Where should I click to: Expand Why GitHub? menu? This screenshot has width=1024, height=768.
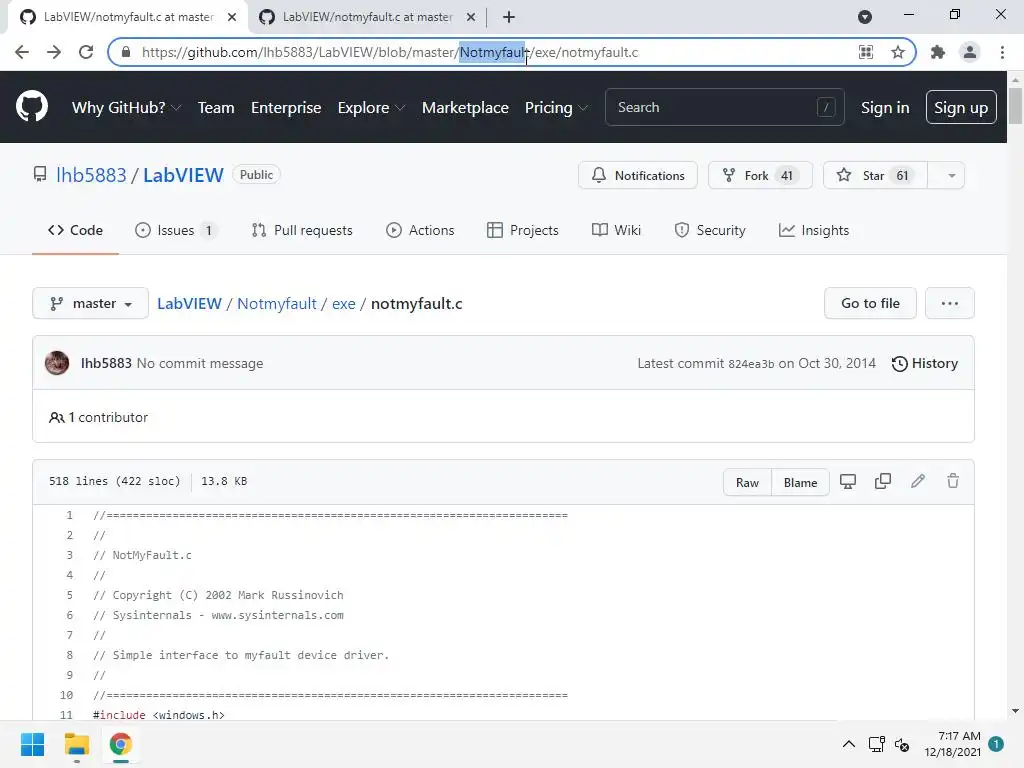126,108
